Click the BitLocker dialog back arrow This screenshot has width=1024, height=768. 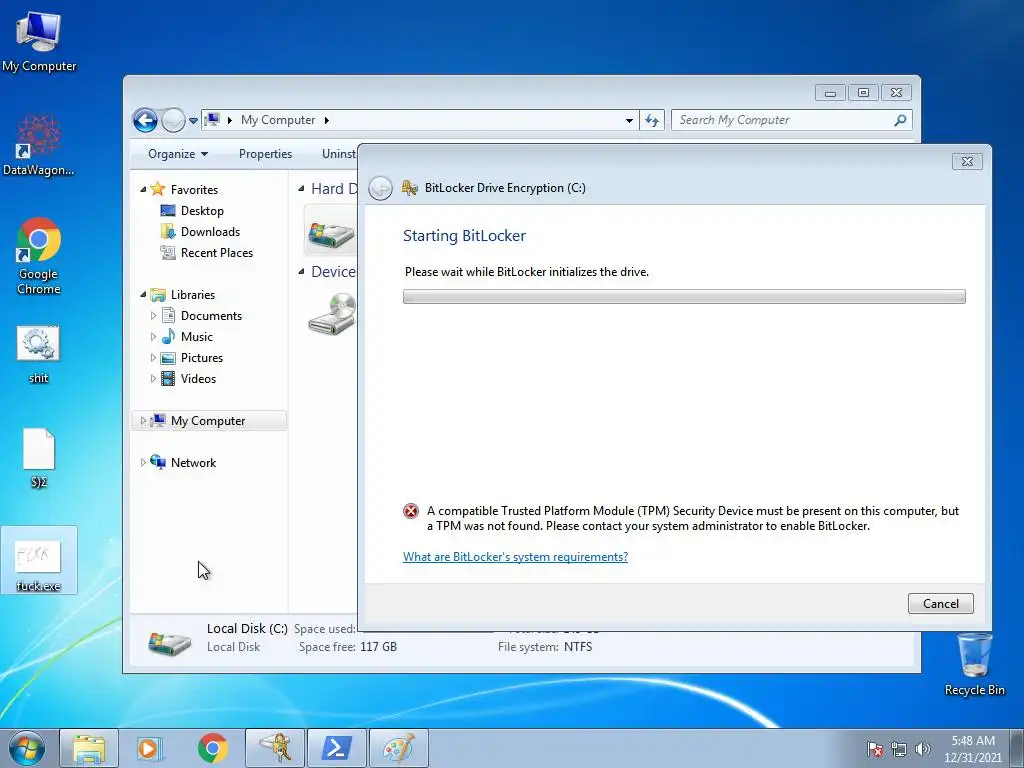(x=380, y=189)
